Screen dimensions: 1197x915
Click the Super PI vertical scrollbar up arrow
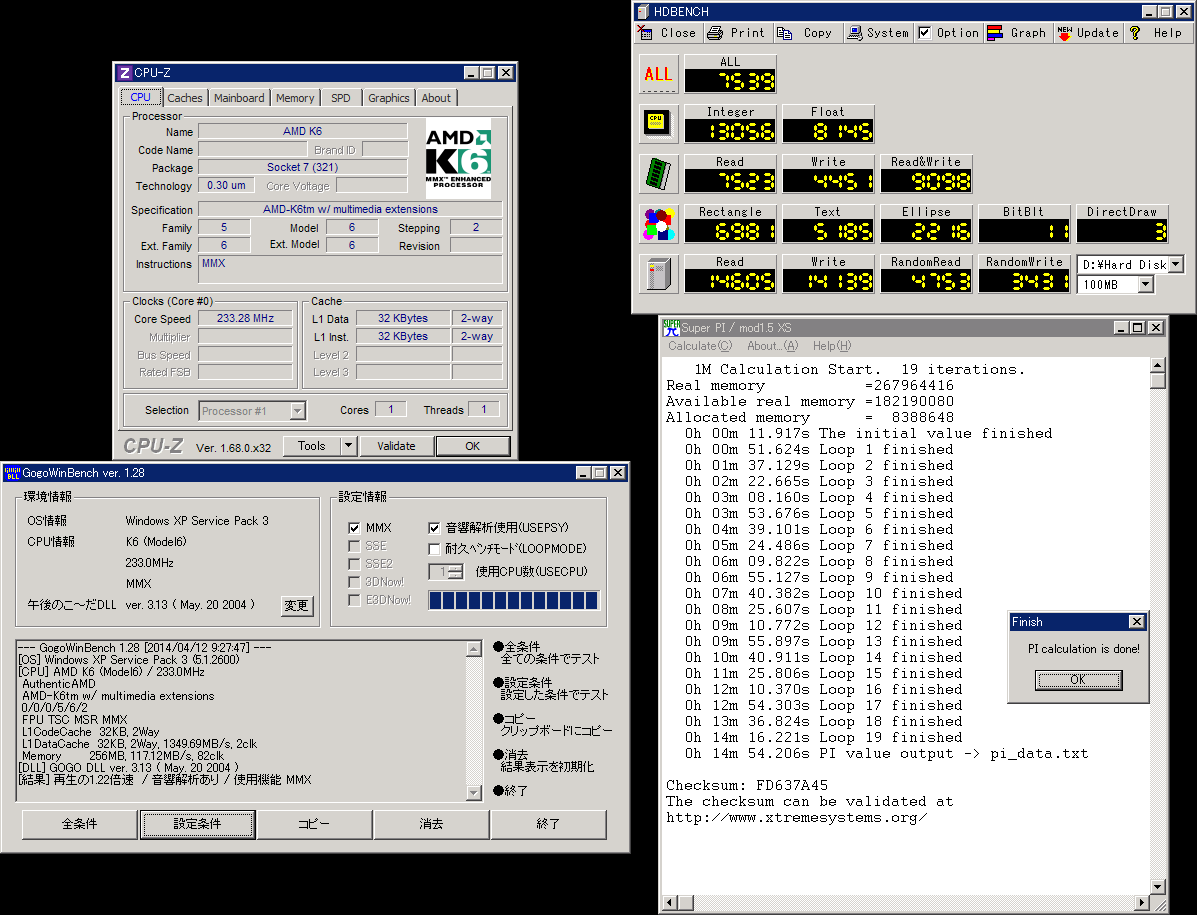pyautogui.click(x=1157, y=365)
